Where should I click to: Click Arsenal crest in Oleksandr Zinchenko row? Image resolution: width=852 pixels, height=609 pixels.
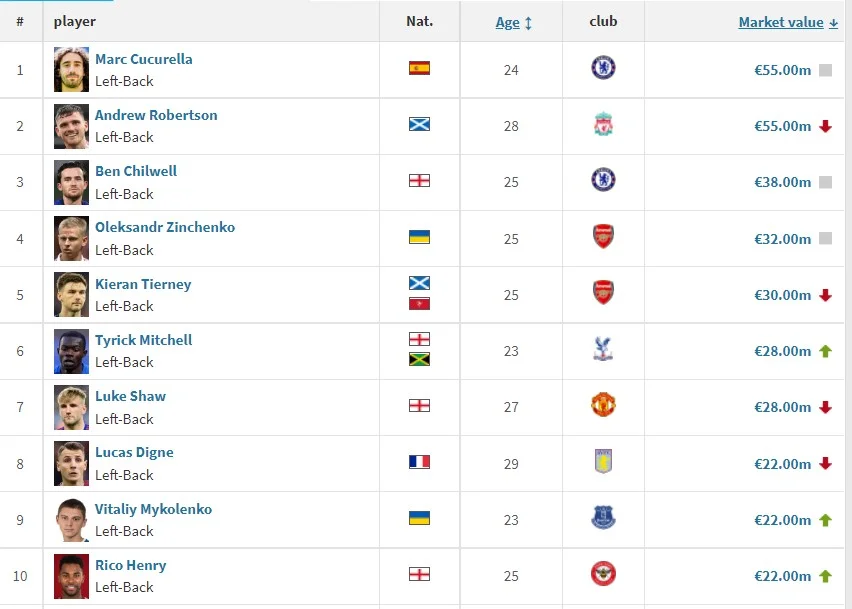pos(603,237)
